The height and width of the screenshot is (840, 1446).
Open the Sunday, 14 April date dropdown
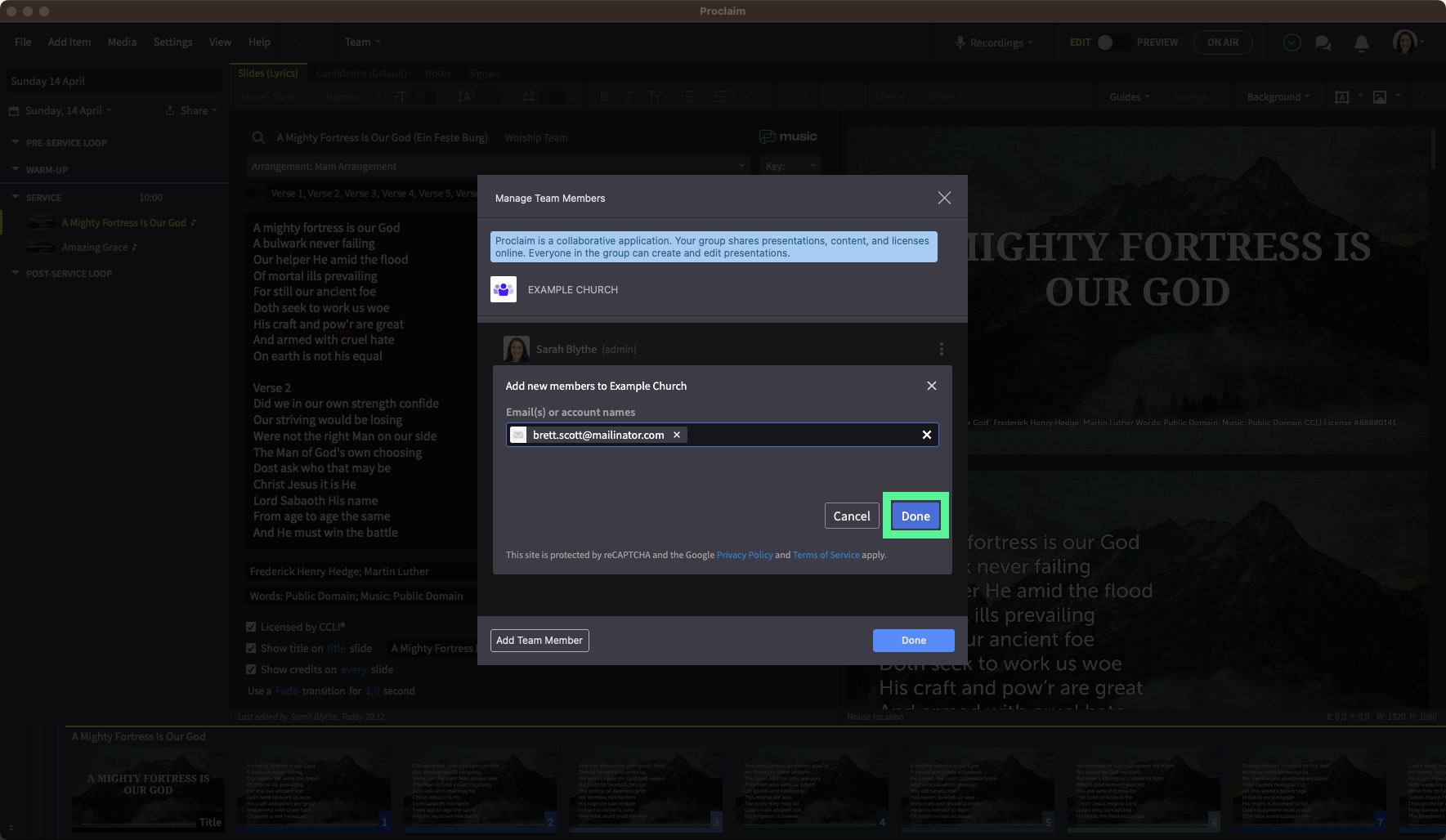click(62, 111)
